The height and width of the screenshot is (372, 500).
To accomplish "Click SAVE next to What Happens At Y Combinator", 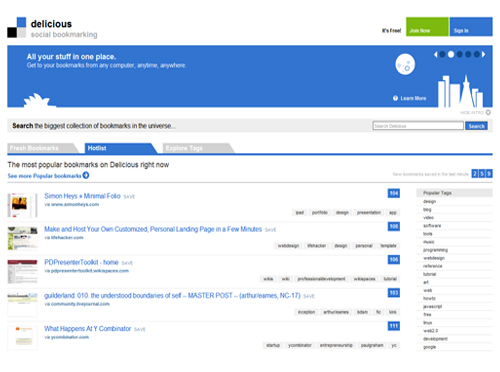I will (x=140, y=329).
